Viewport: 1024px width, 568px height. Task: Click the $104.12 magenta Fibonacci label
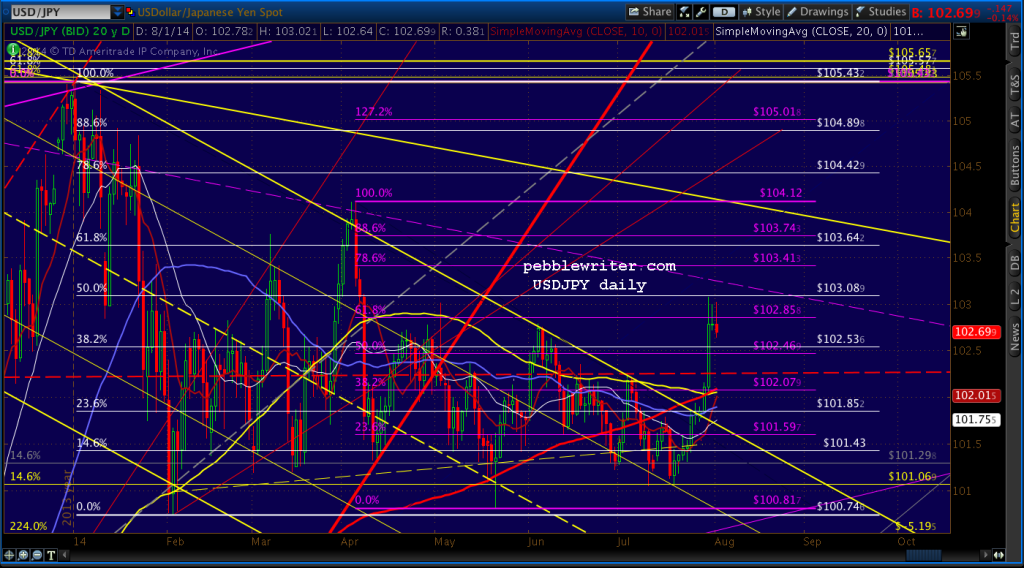click(780, 193)
